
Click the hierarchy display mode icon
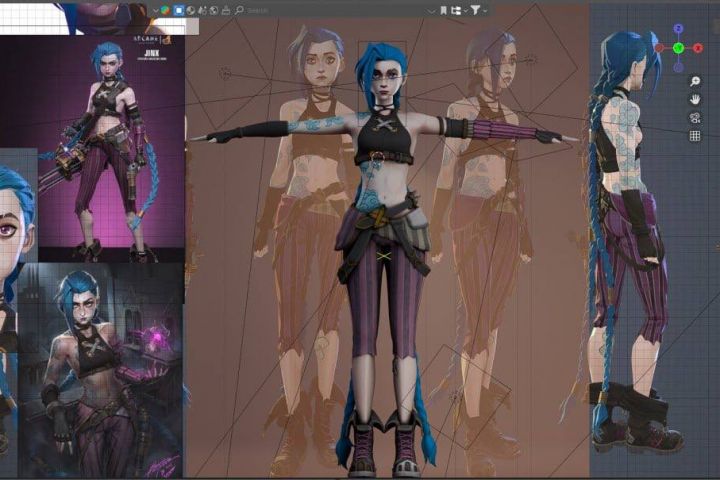(x=456, y=10)
